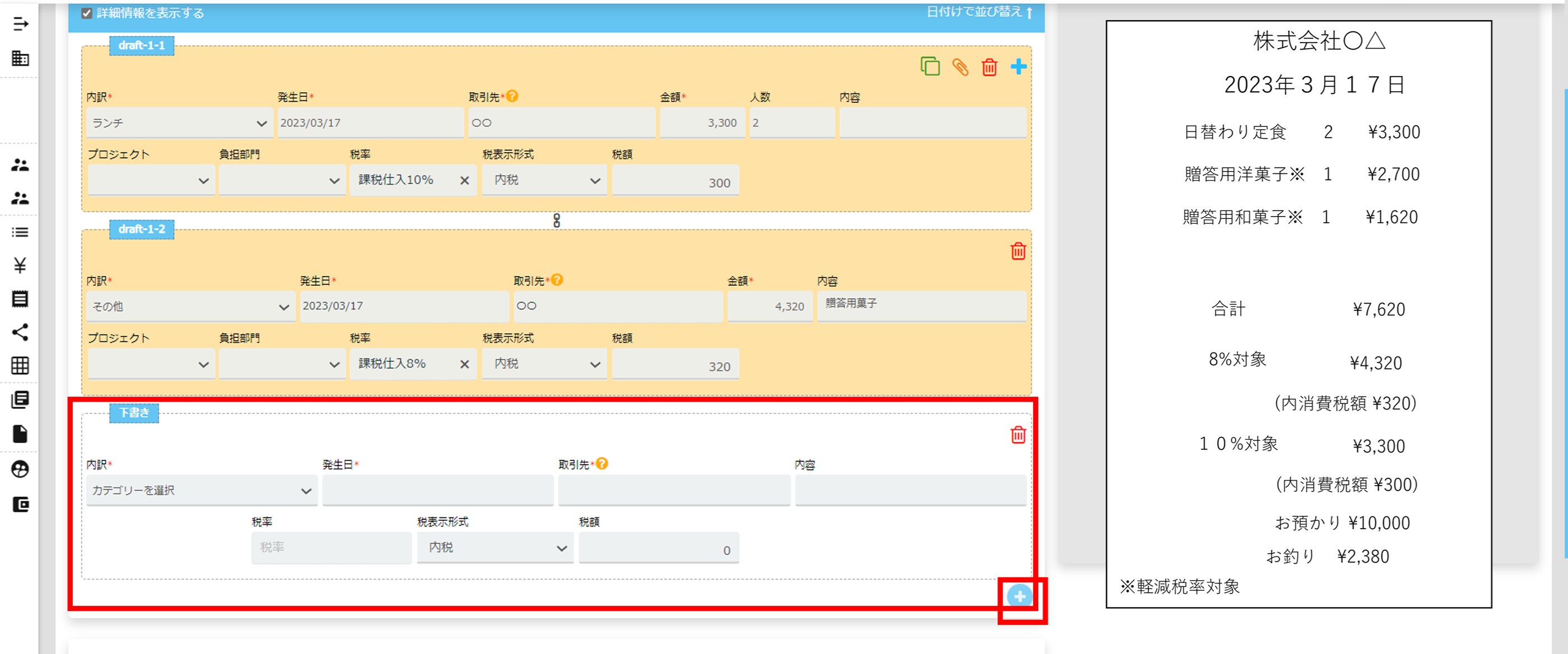This screenshot has width=1568, height=654.
Task: Click the green copy icon on draft-1-1
Action: click(x=929, y=67)
